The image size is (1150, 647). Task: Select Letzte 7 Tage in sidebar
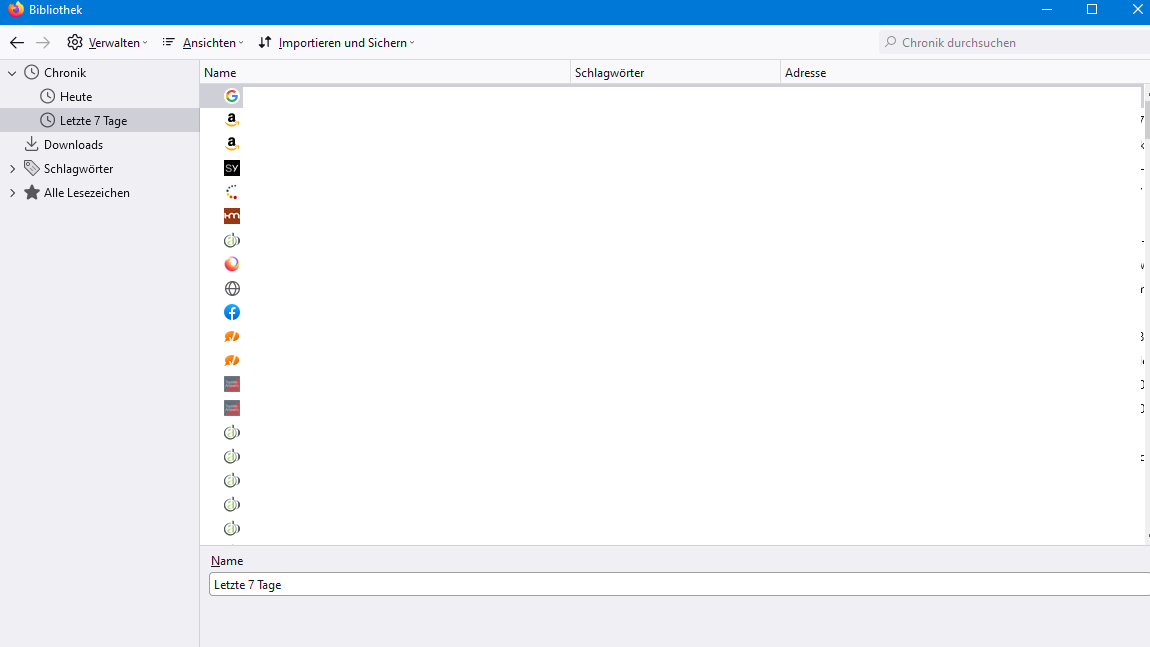[93, 121]
